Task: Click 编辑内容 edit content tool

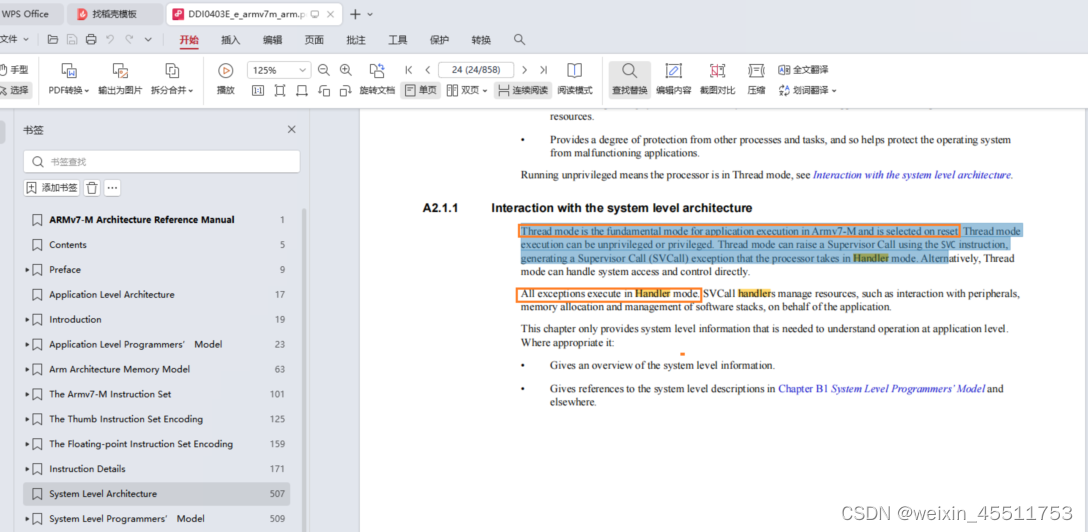Action: (673, 80)
